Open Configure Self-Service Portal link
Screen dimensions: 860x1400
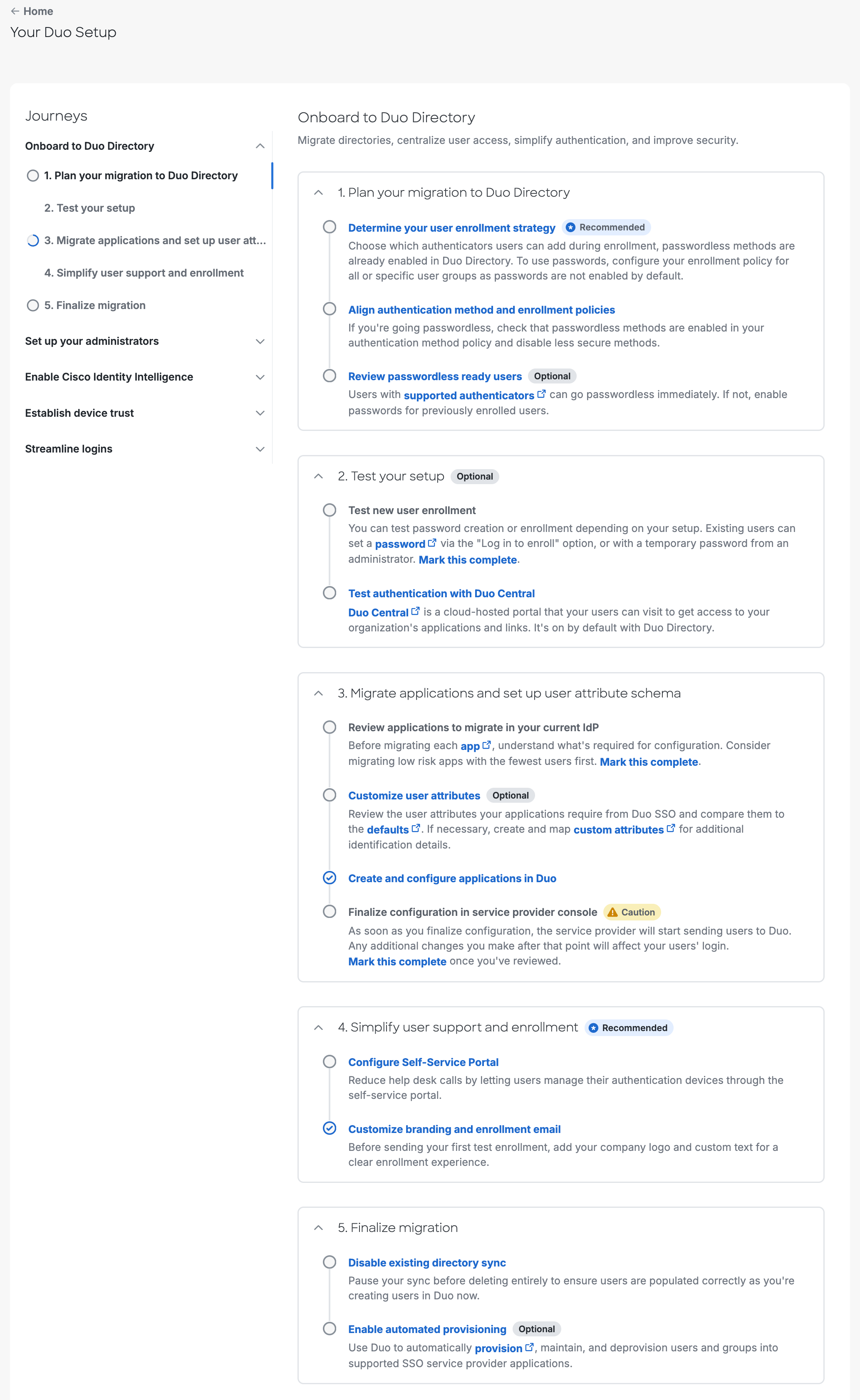click(x=423, y=1062)
